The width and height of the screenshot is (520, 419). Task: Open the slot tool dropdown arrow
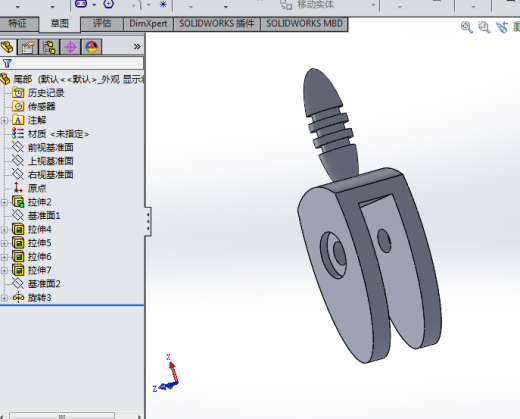(94, 5)
